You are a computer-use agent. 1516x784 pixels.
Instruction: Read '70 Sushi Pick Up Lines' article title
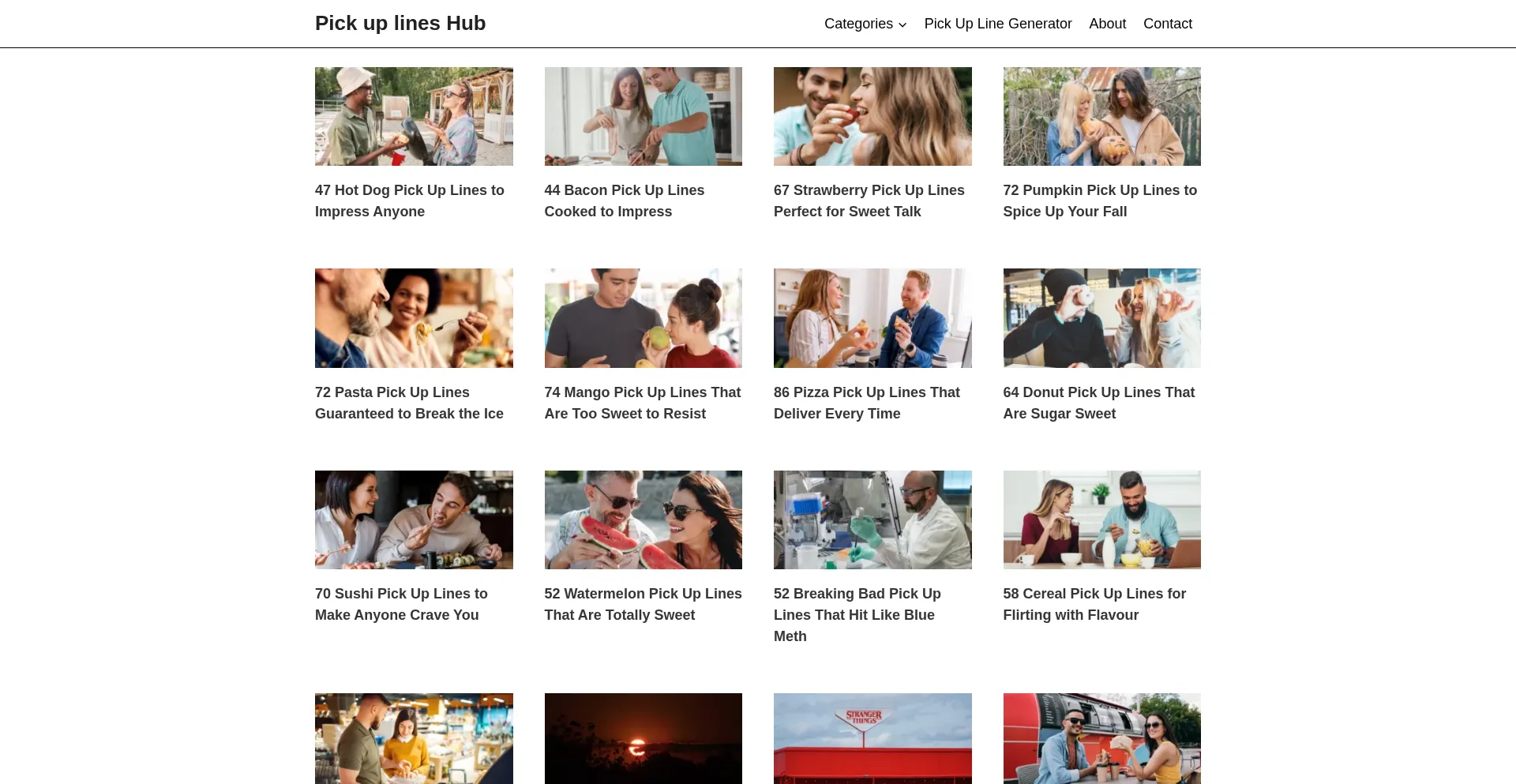click(401, 604)
